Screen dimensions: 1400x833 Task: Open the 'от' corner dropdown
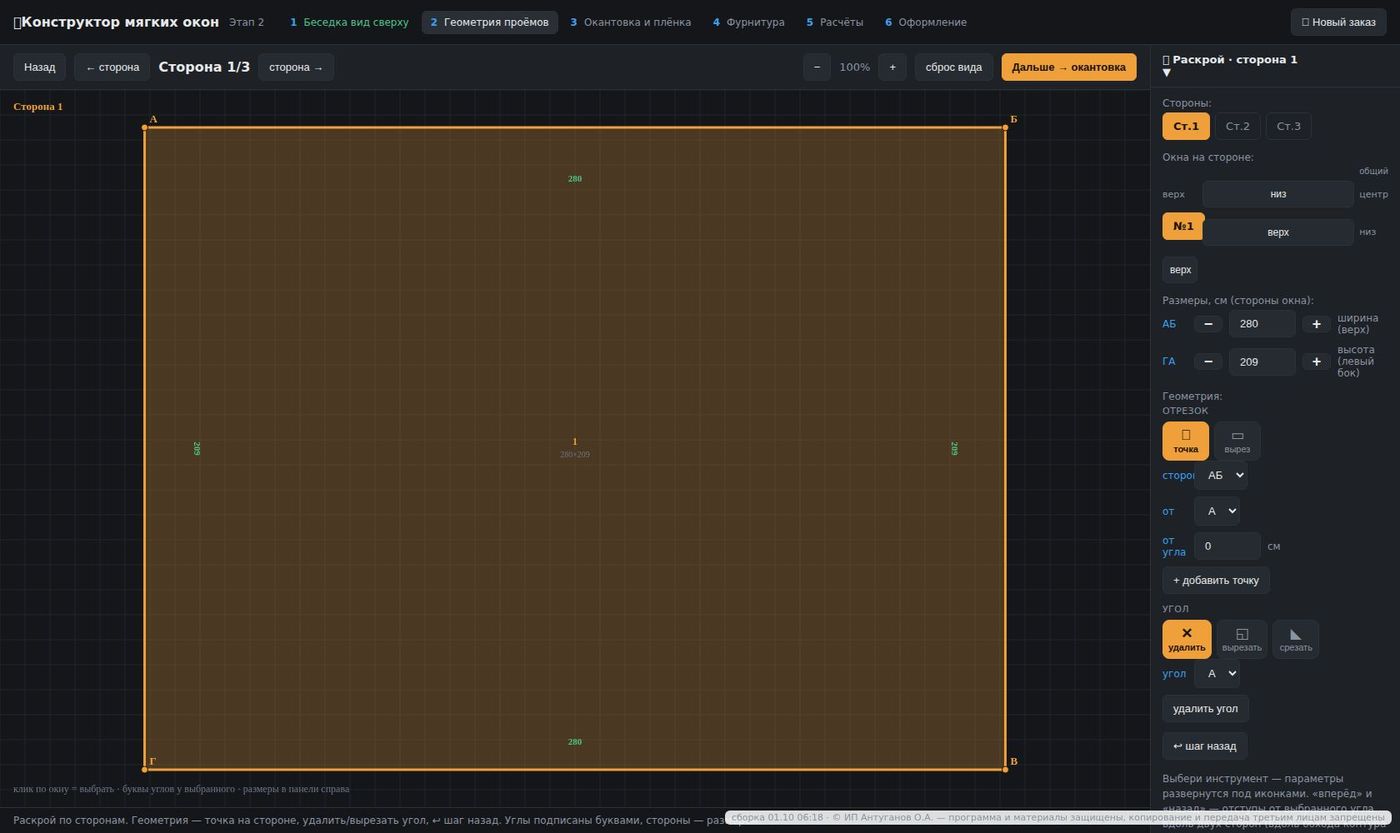[1216, 511]
